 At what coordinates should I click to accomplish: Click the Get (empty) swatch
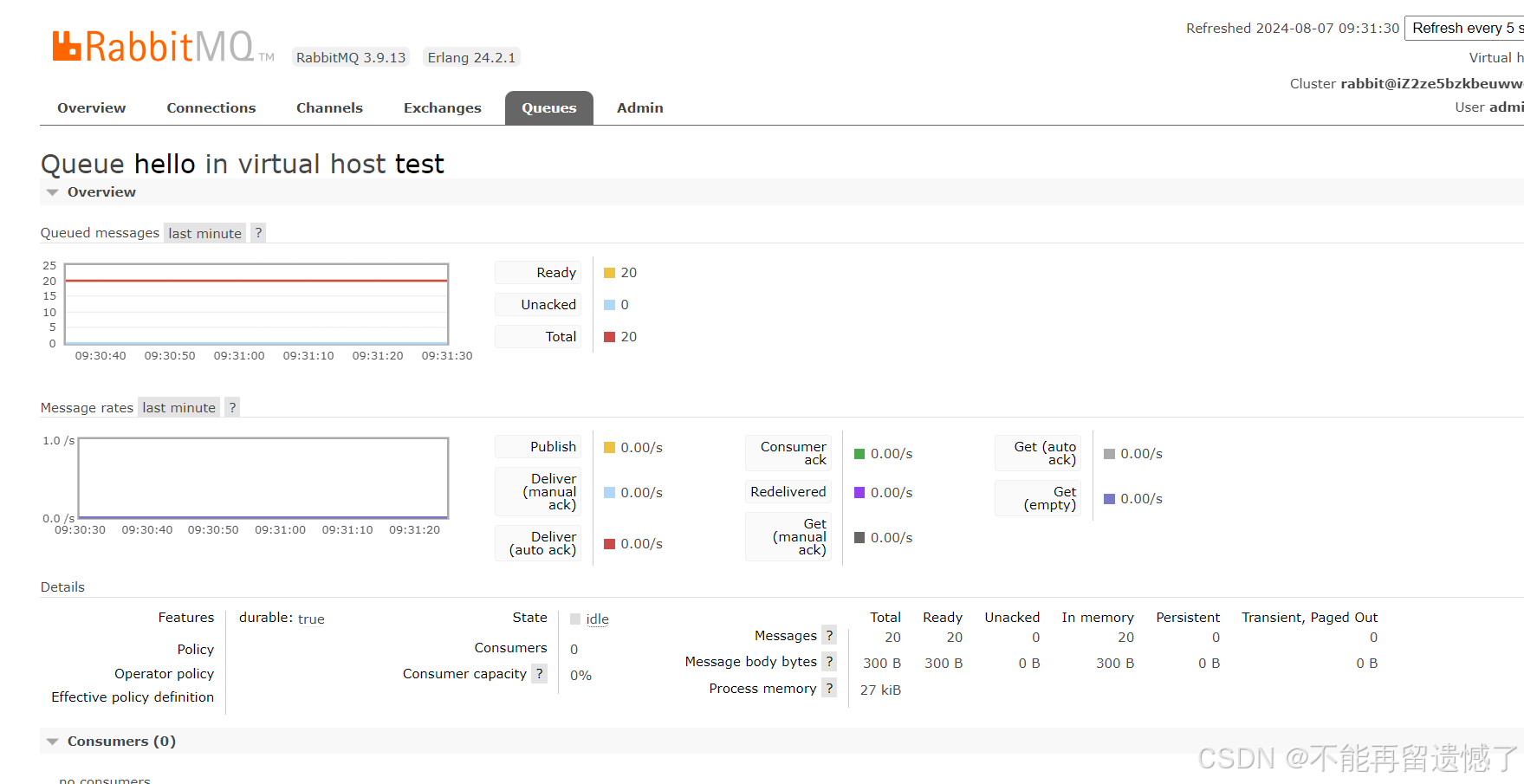tap(1109, 499)
